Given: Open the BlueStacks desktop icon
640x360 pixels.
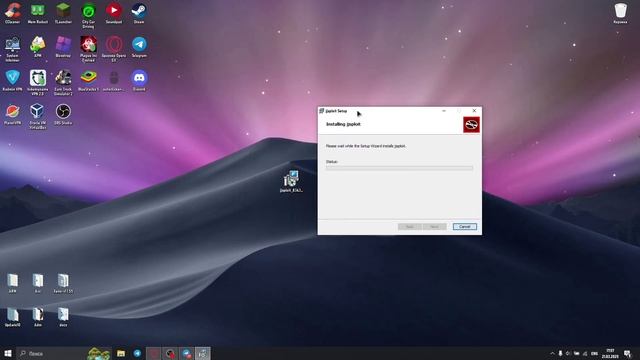Looking at the screenshot, I should coord(89,80).
